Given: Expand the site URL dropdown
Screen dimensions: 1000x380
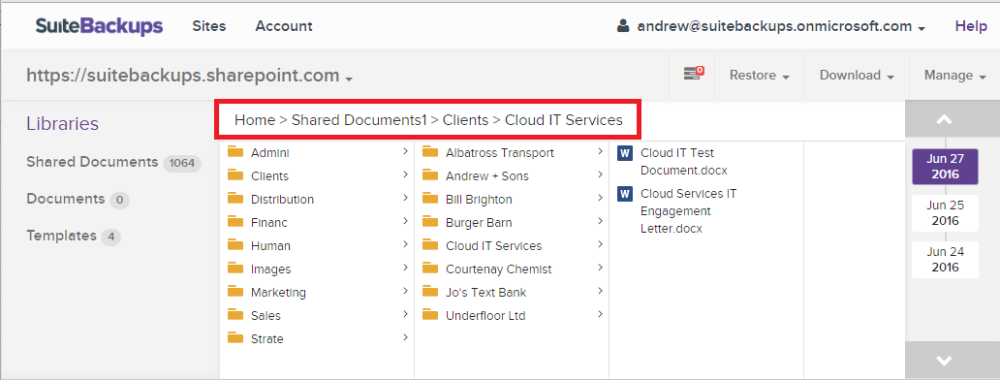Looking at the screenshot, I should (190, 76).
